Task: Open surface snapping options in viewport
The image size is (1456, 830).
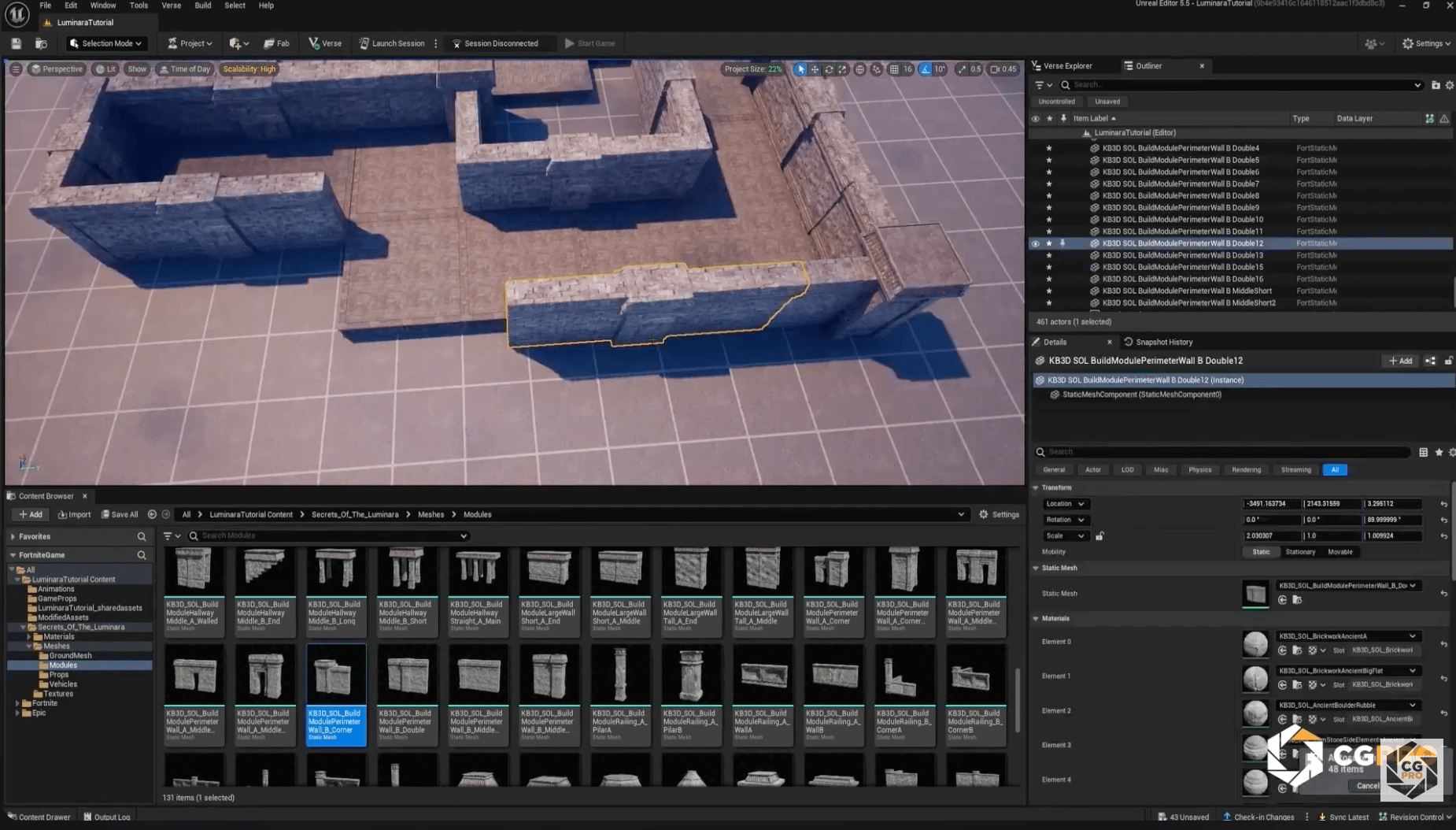Action: point(876,69)
